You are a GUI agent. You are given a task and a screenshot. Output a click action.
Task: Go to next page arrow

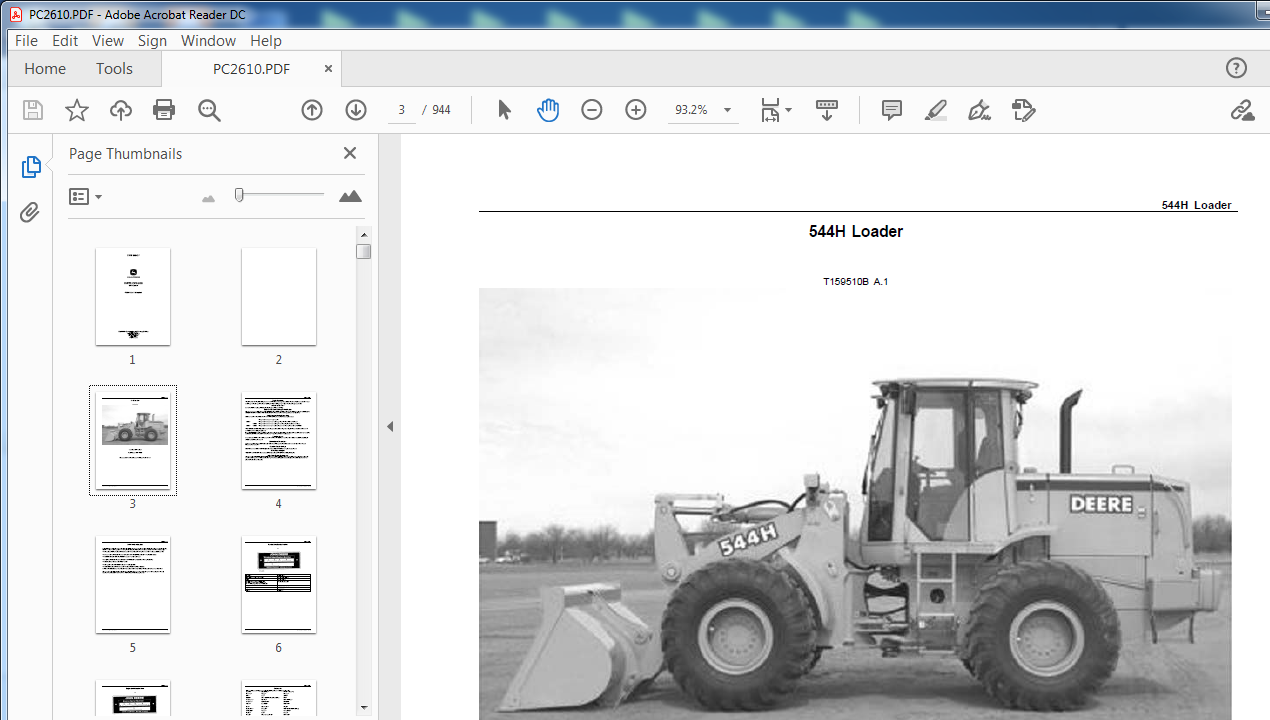[x=356, y=110]
